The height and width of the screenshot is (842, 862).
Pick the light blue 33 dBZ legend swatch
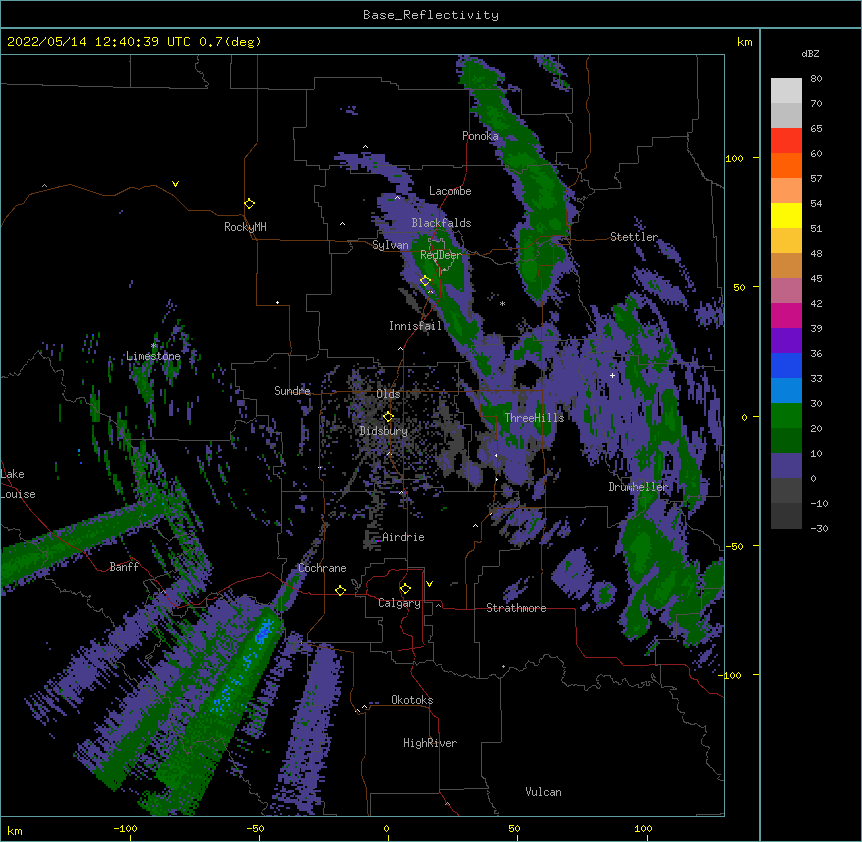click(786, 391)
